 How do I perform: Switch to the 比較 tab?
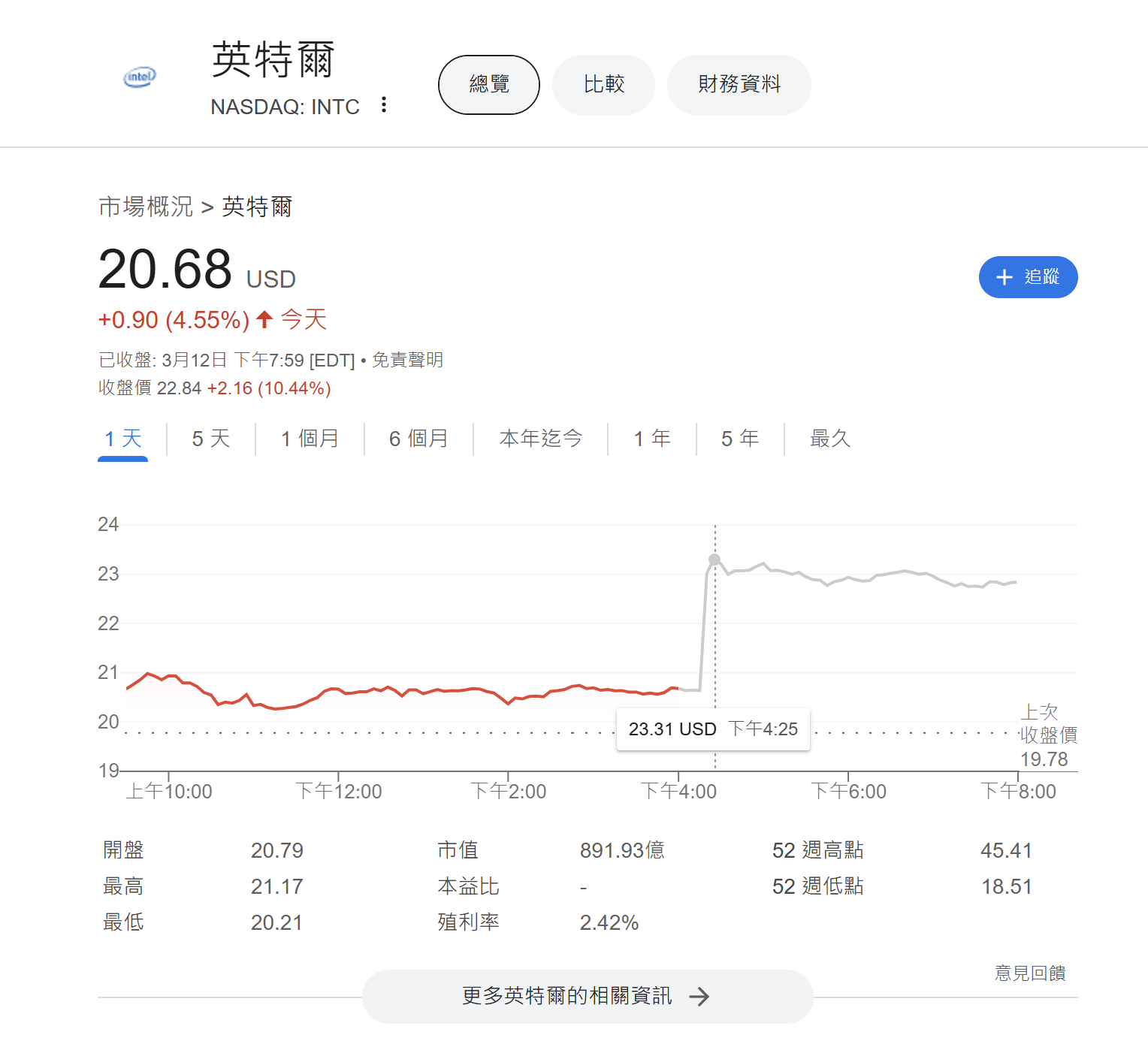pos(604,85)
